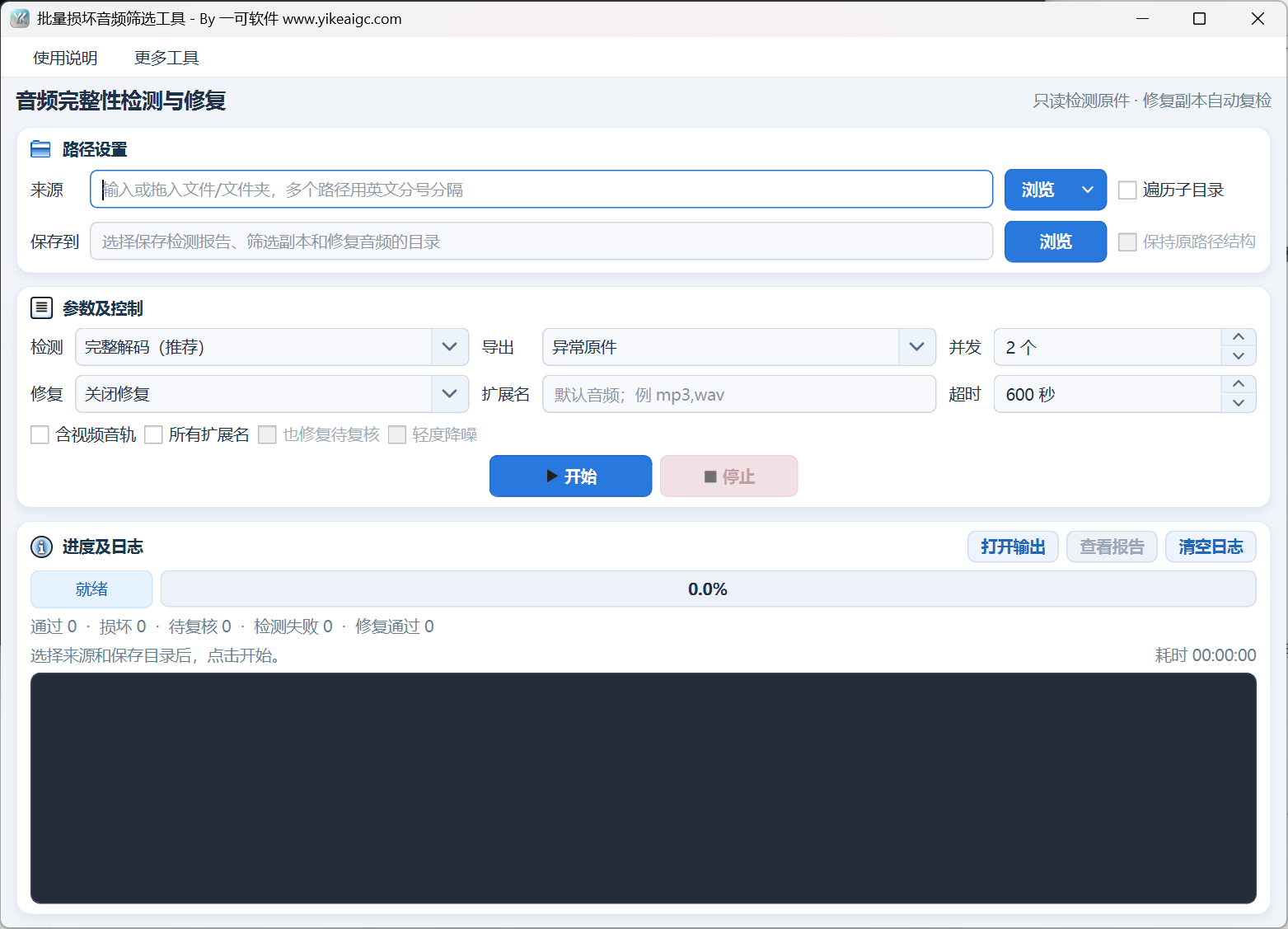Check the 所有扩展名 option
The height and width of the screenshot is (929, 1288).
(x=153, y=434)
